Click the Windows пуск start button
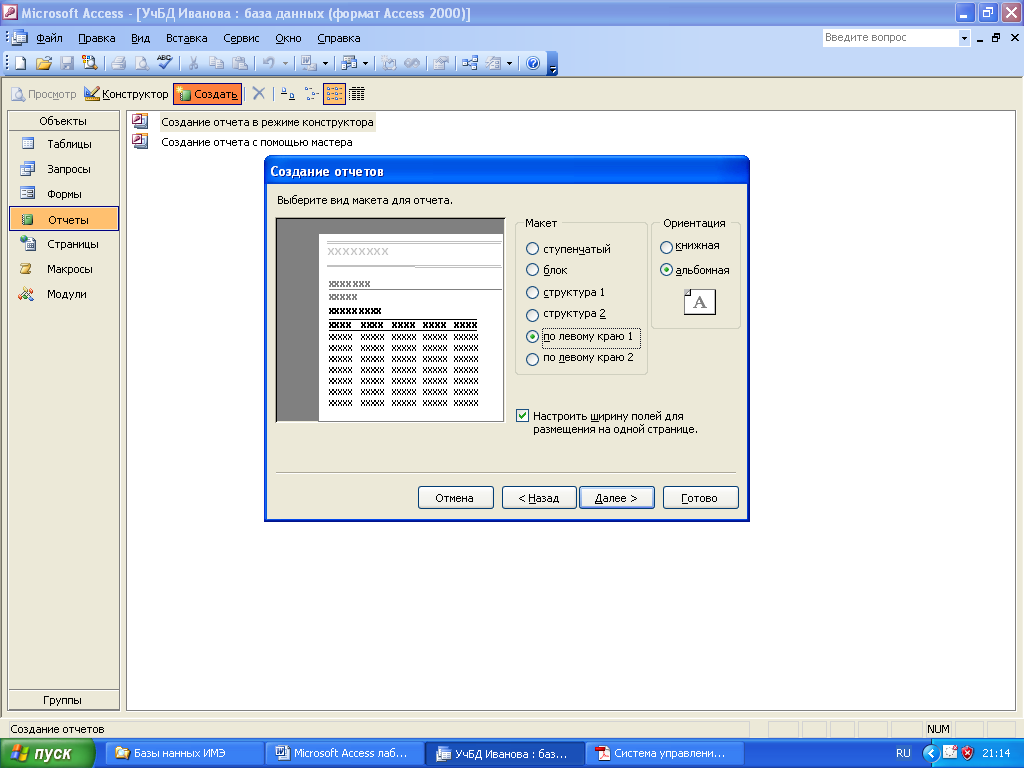1024x768 pixels. coord(48,754)
